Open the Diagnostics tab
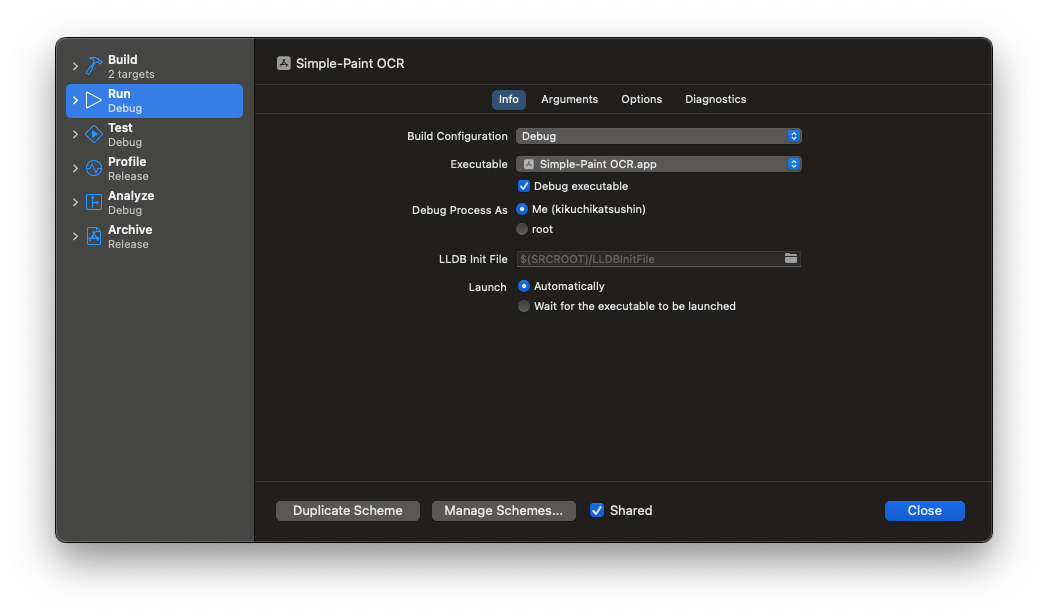This screenshot has height=616, width=1048. [x=715, y=99]
